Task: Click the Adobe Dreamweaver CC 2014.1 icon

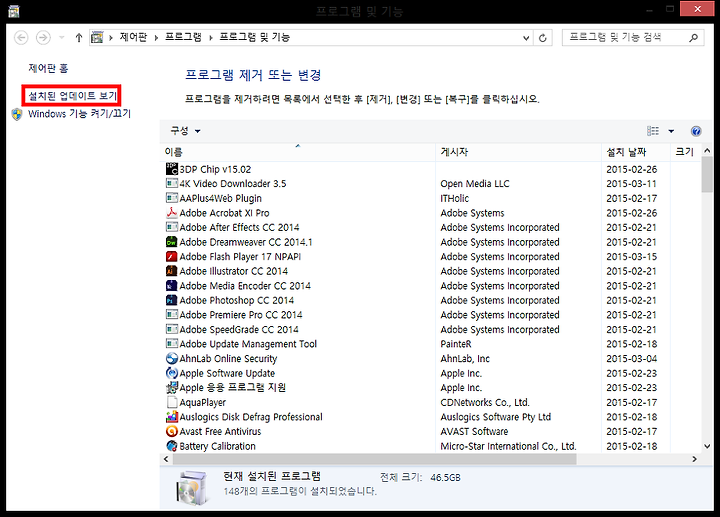Action: coord(172,242)
